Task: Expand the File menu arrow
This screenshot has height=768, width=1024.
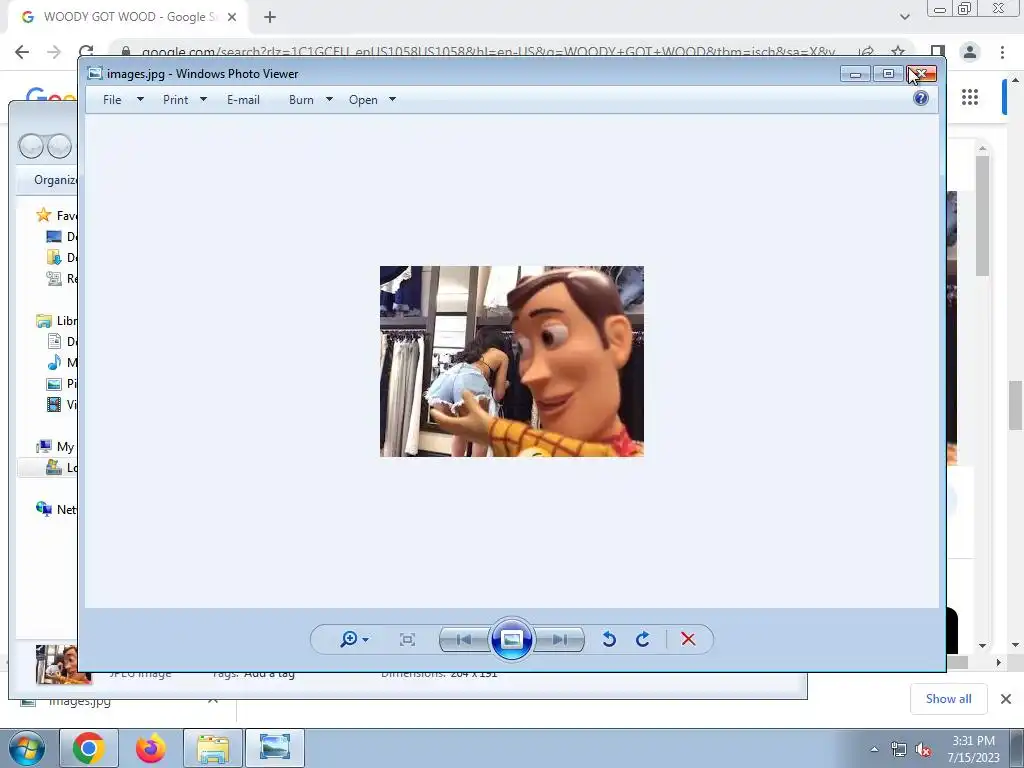Action: [x=140, y=99]
